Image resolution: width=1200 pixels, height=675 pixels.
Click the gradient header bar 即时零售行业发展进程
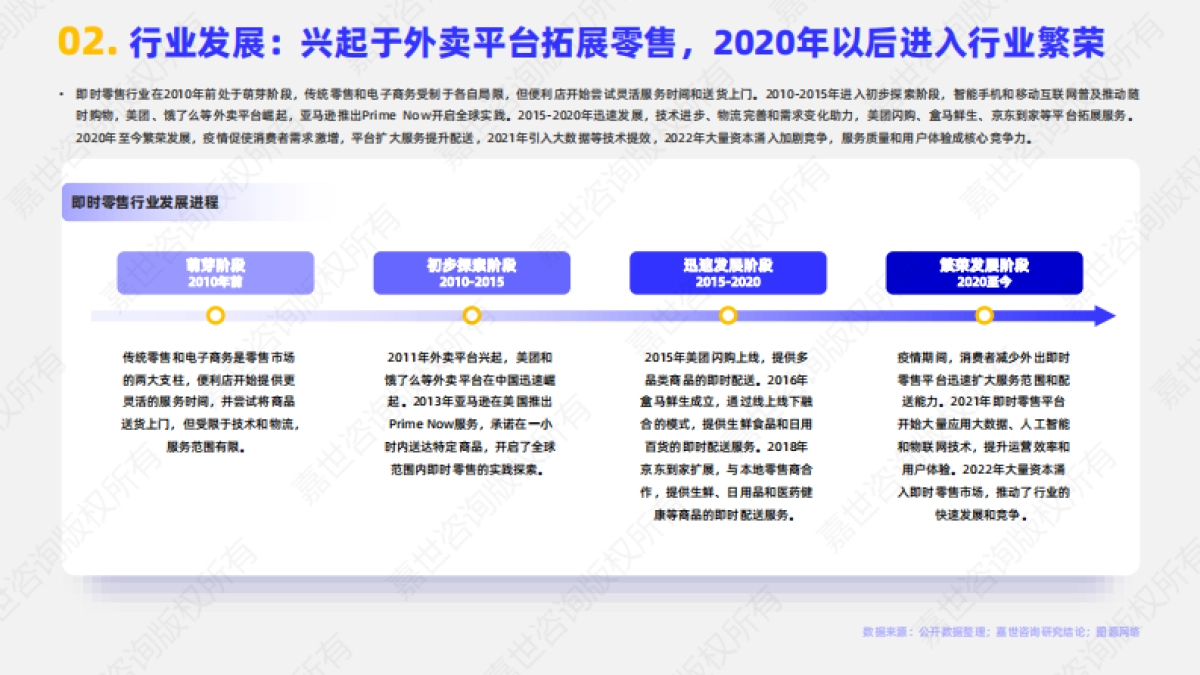pyautogui.click(x=145, y=200)
